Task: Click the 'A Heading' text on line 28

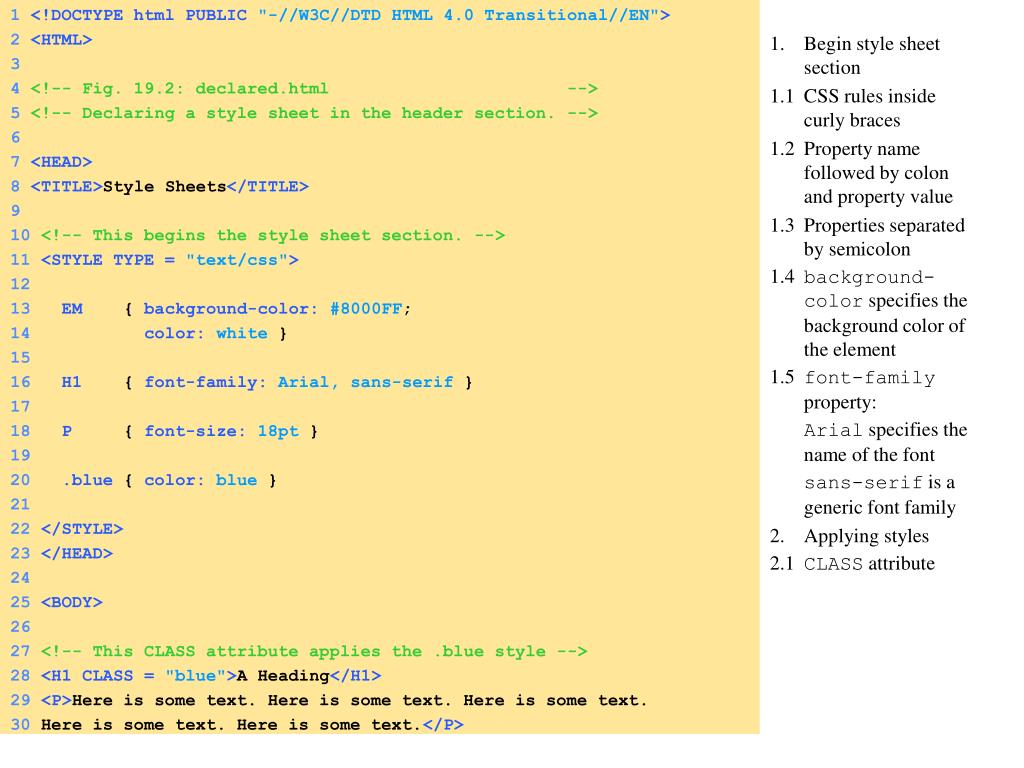Action: [283, 675]
